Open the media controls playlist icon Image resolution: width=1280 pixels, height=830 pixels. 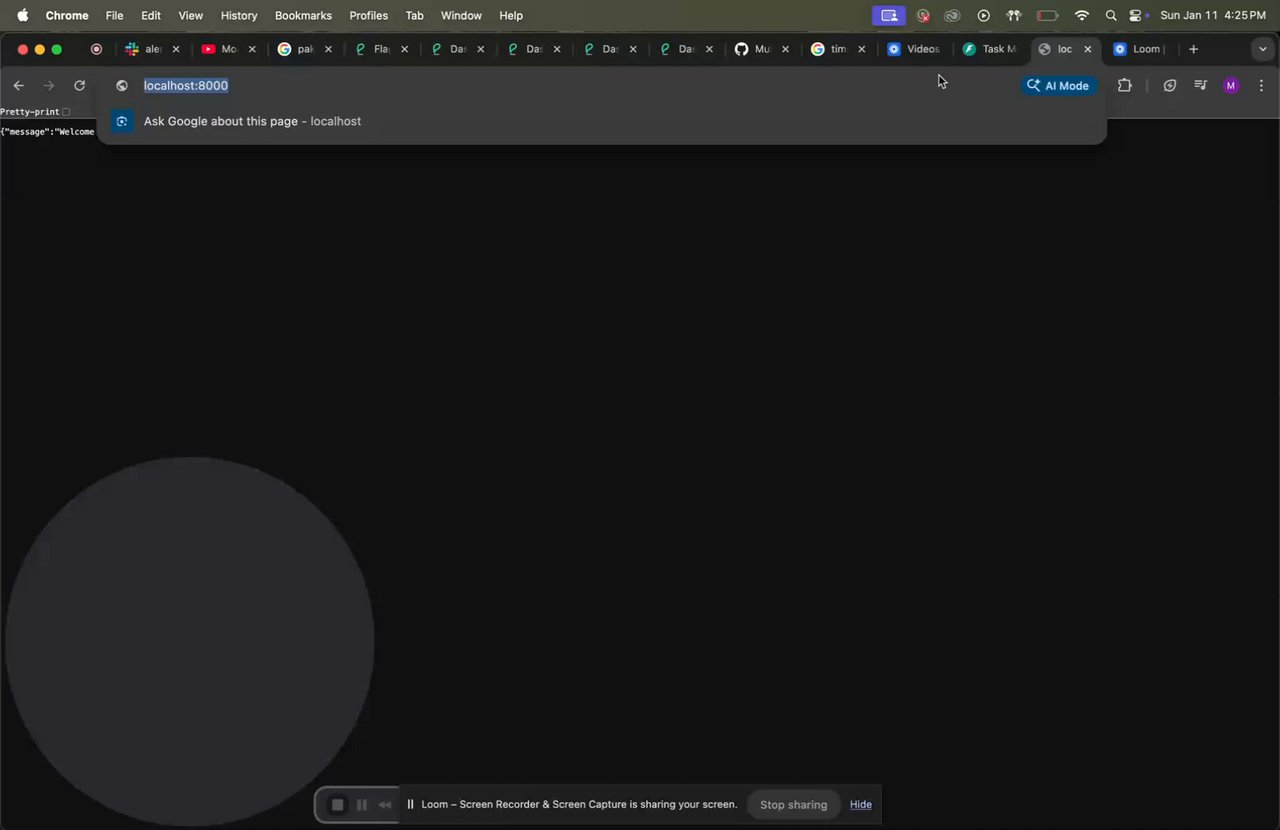click(x=1200, y=86)
